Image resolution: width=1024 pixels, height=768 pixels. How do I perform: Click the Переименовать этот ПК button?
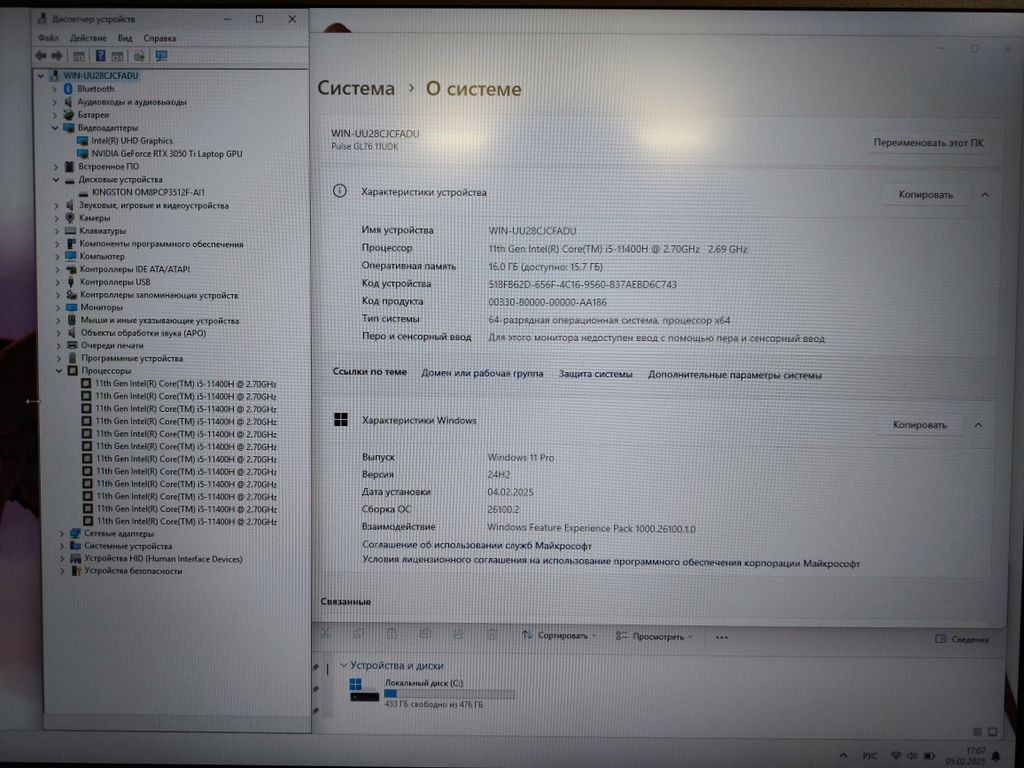[928, 143]
